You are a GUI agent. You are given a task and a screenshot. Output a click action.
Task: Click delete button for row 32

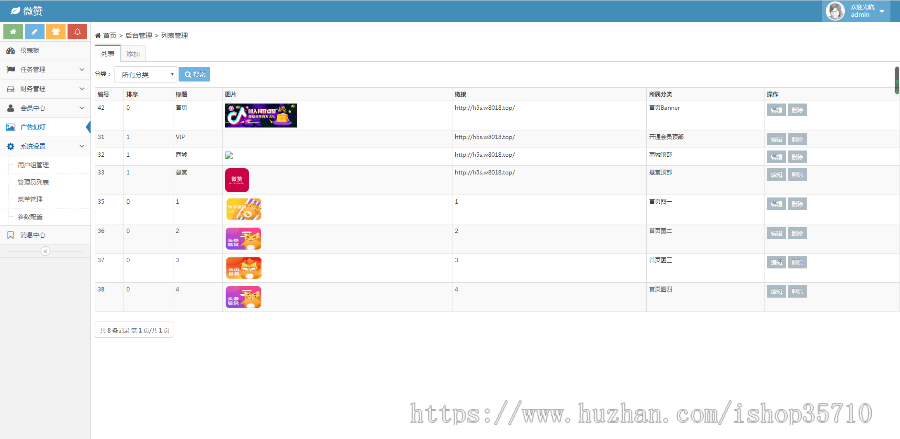[797, 157]
